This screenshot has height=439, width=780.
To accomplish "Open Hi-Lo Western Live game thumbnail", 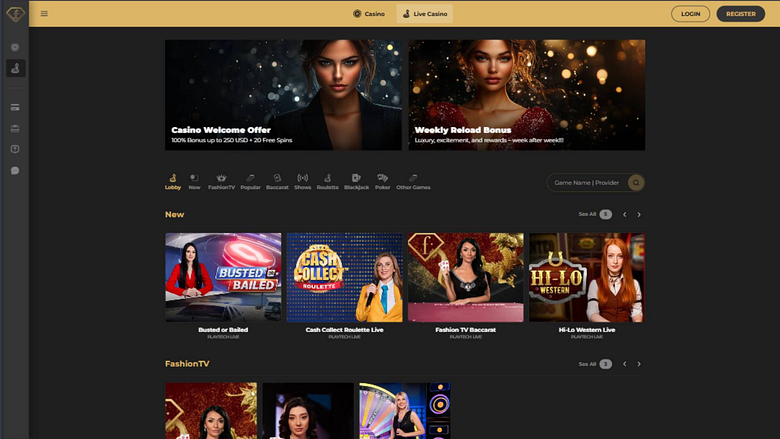I will click(x=587, y=277).
